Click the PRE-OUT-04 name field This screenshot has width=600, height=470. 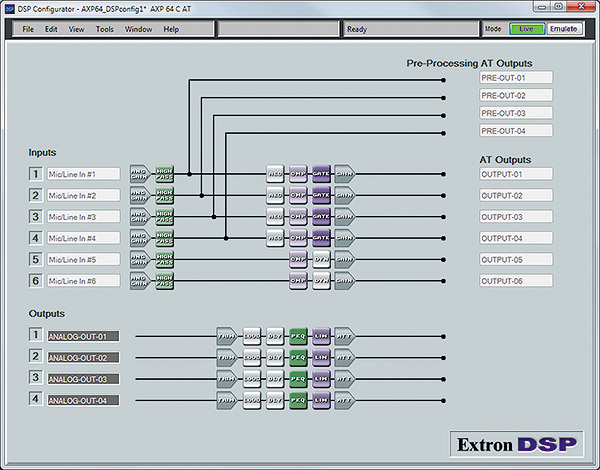click(x=516, y=131)
